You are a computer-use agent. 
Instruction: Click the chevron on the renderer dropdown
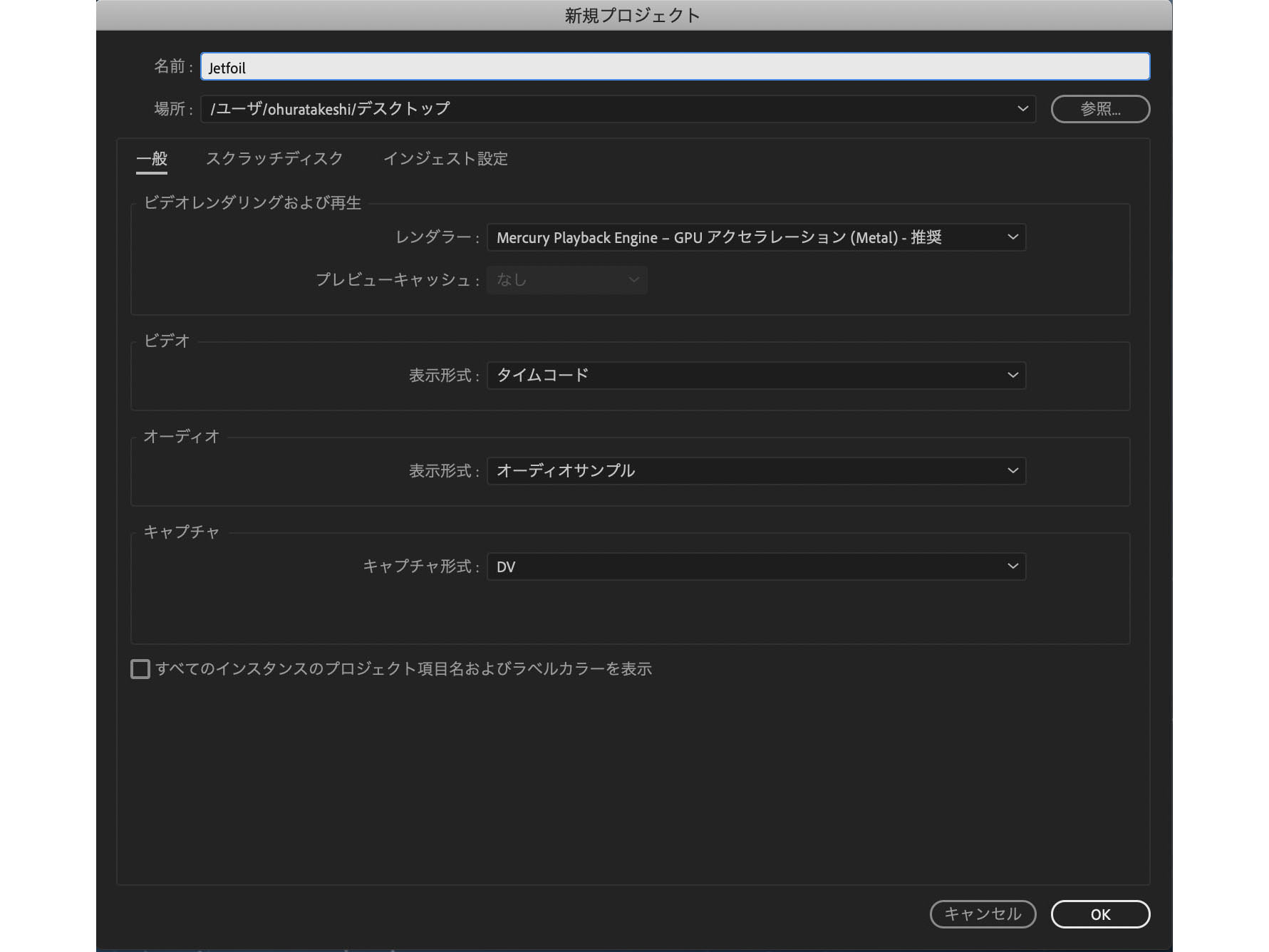pyautogui.click(x=1012, y=237)
